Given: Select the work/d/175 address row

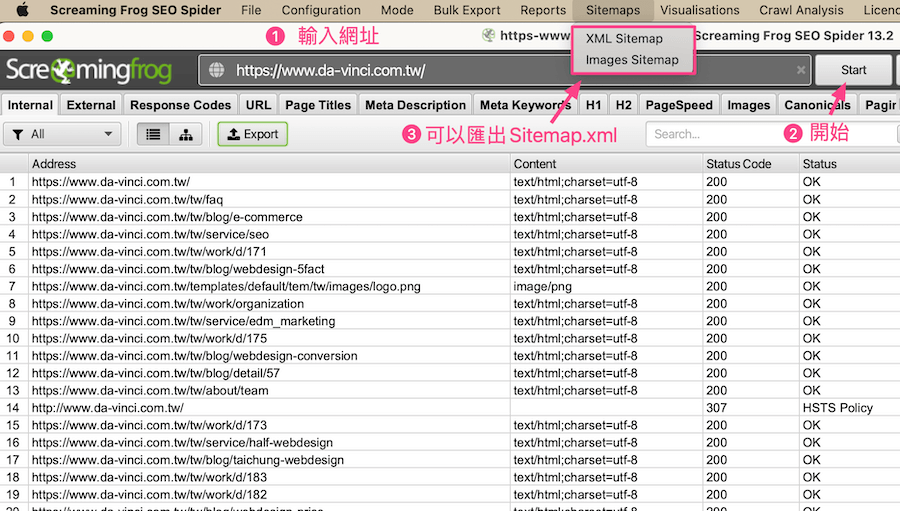Looking at the screenshot, I should (450, 338).
